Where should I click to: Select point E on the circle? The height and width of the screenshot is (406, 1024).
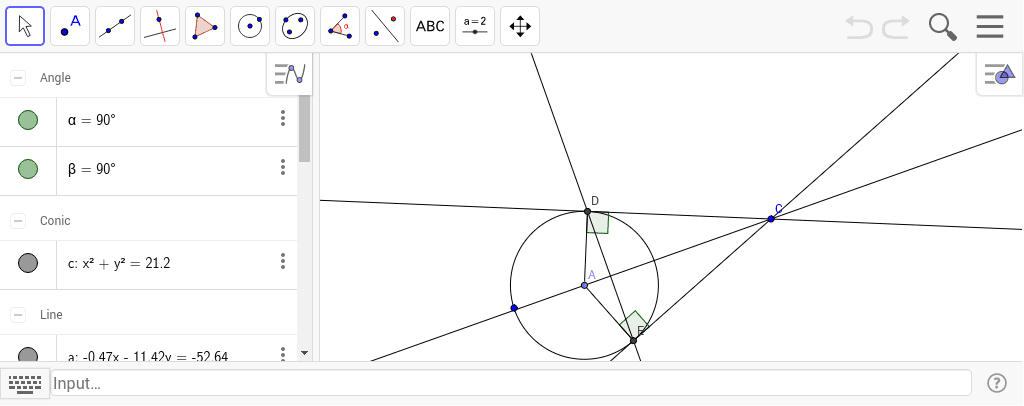pos(633,340)
